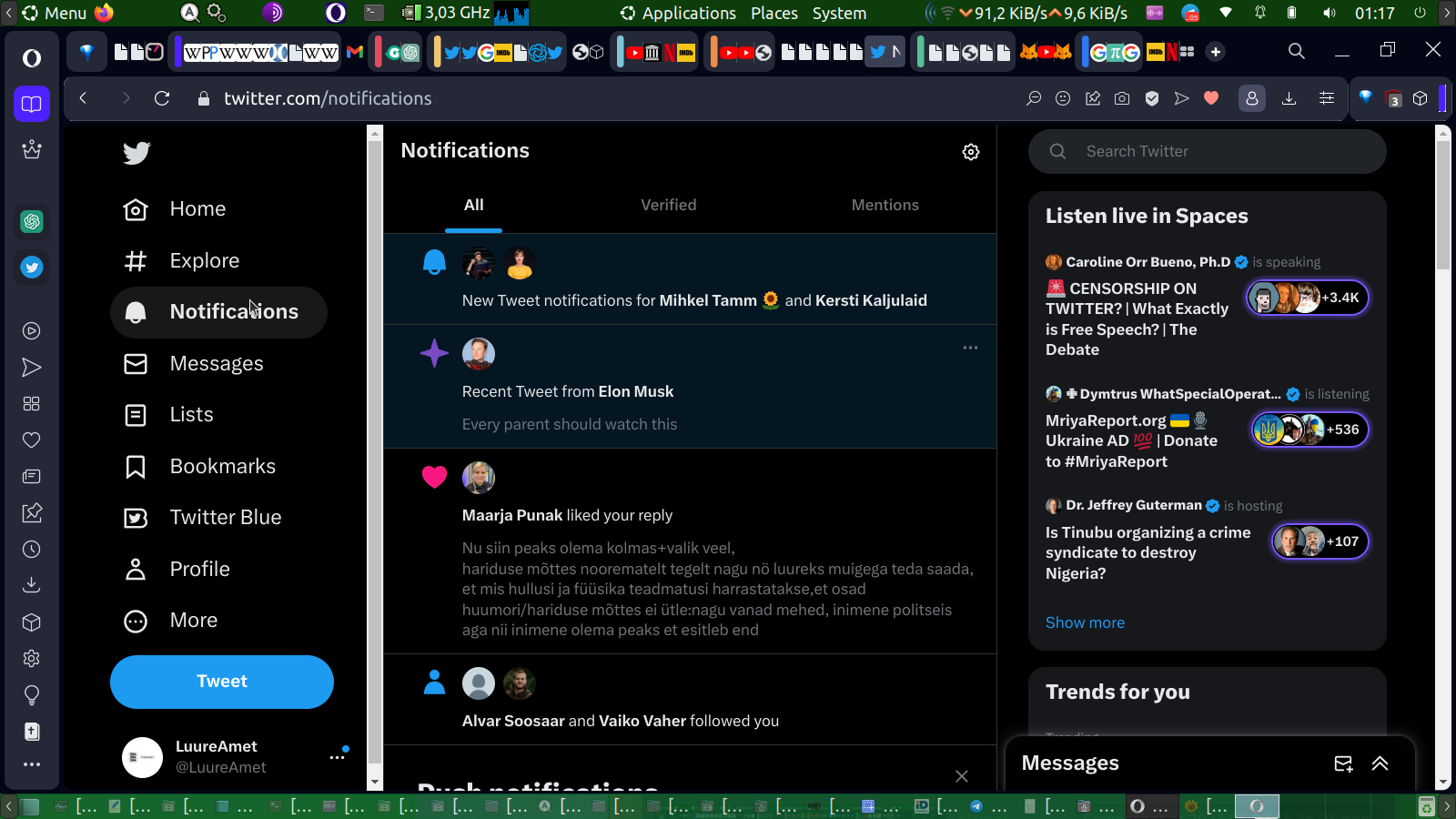Open LuureAmet account switcher menu

point(338,756)
